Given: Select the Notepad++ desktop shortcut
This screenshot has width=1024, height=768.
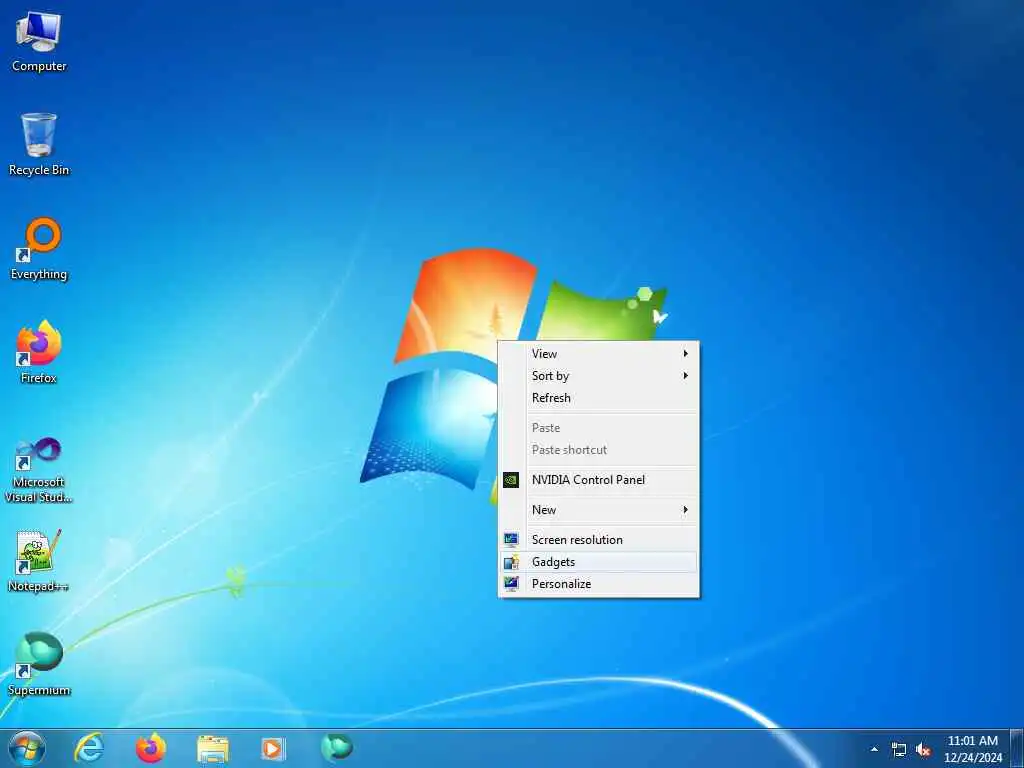Looking at the screenshot, I should [x=39, y=561].
